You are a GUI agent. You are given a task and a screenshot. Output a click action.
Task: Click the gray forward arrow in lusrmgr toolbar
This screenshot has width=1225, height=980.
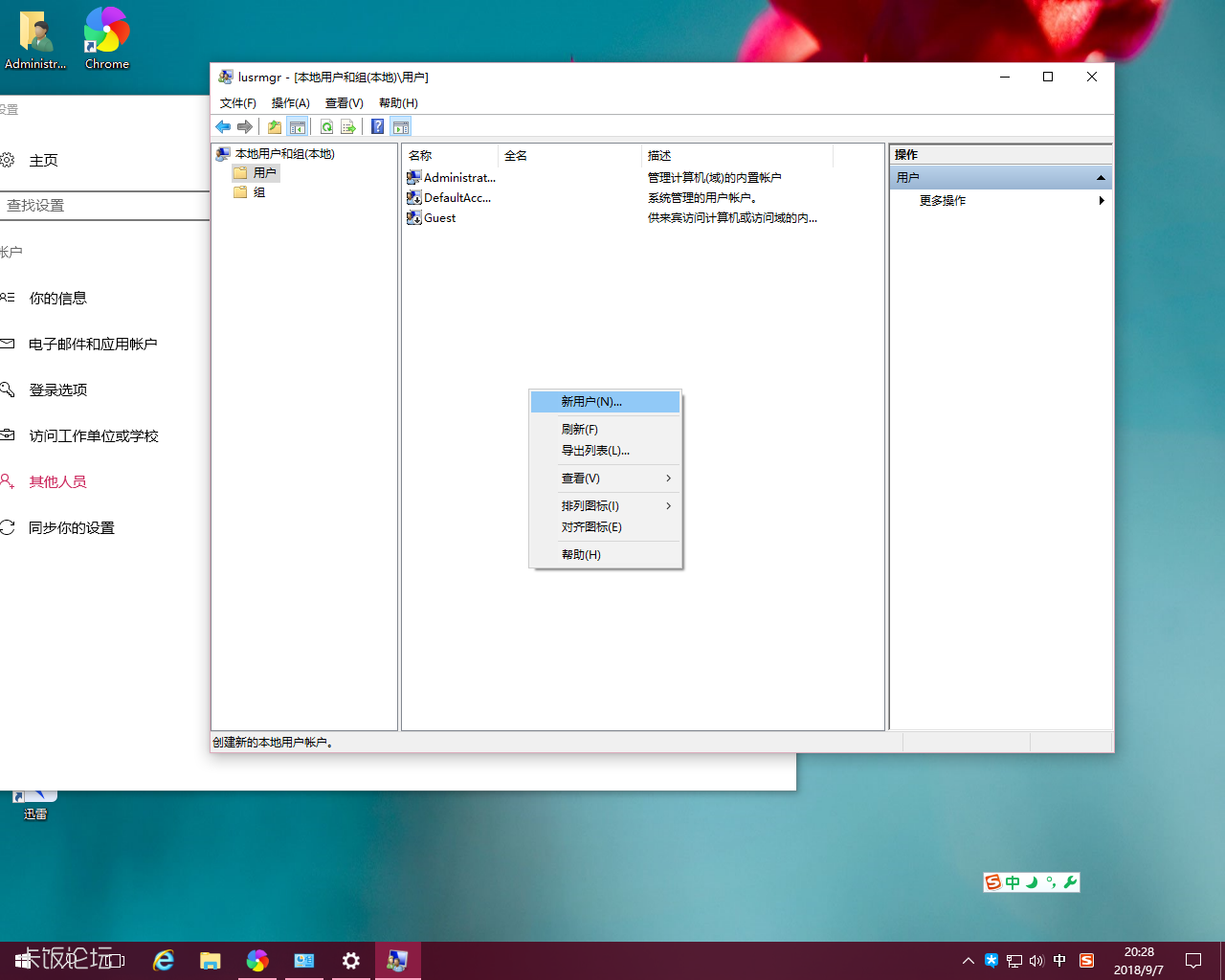click(245, 126)
